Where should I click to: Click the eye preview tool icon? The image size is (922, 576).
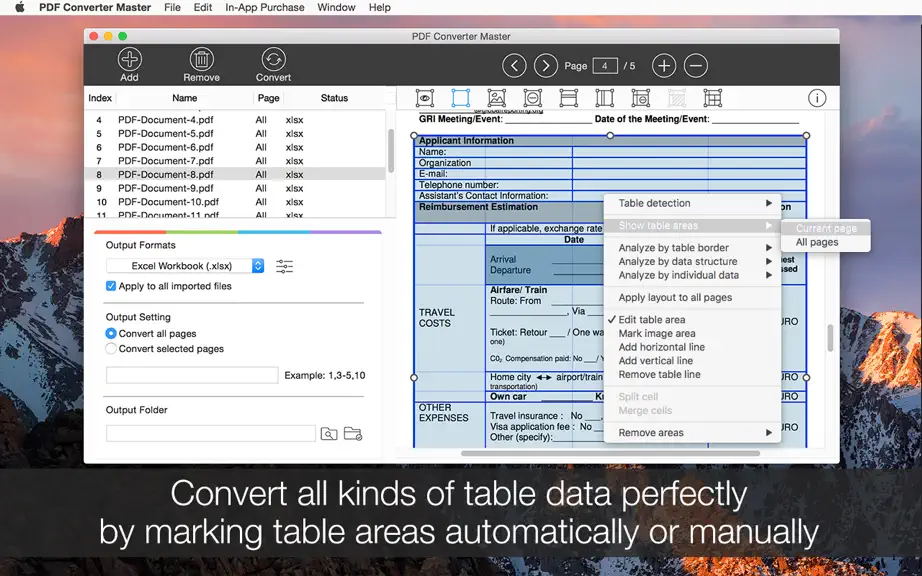425,98
